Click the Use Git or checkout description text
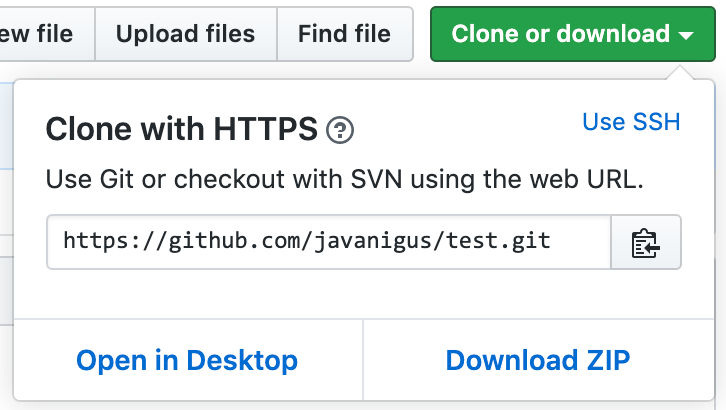Viewport: 726px width, 410px height. (x=344, y=179)
